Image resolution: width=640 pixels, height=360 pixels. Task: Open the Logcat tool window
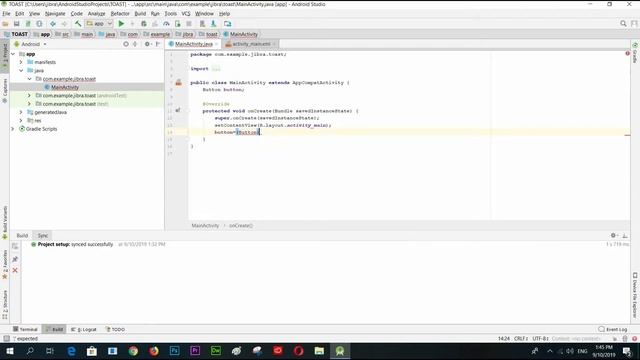84,329
